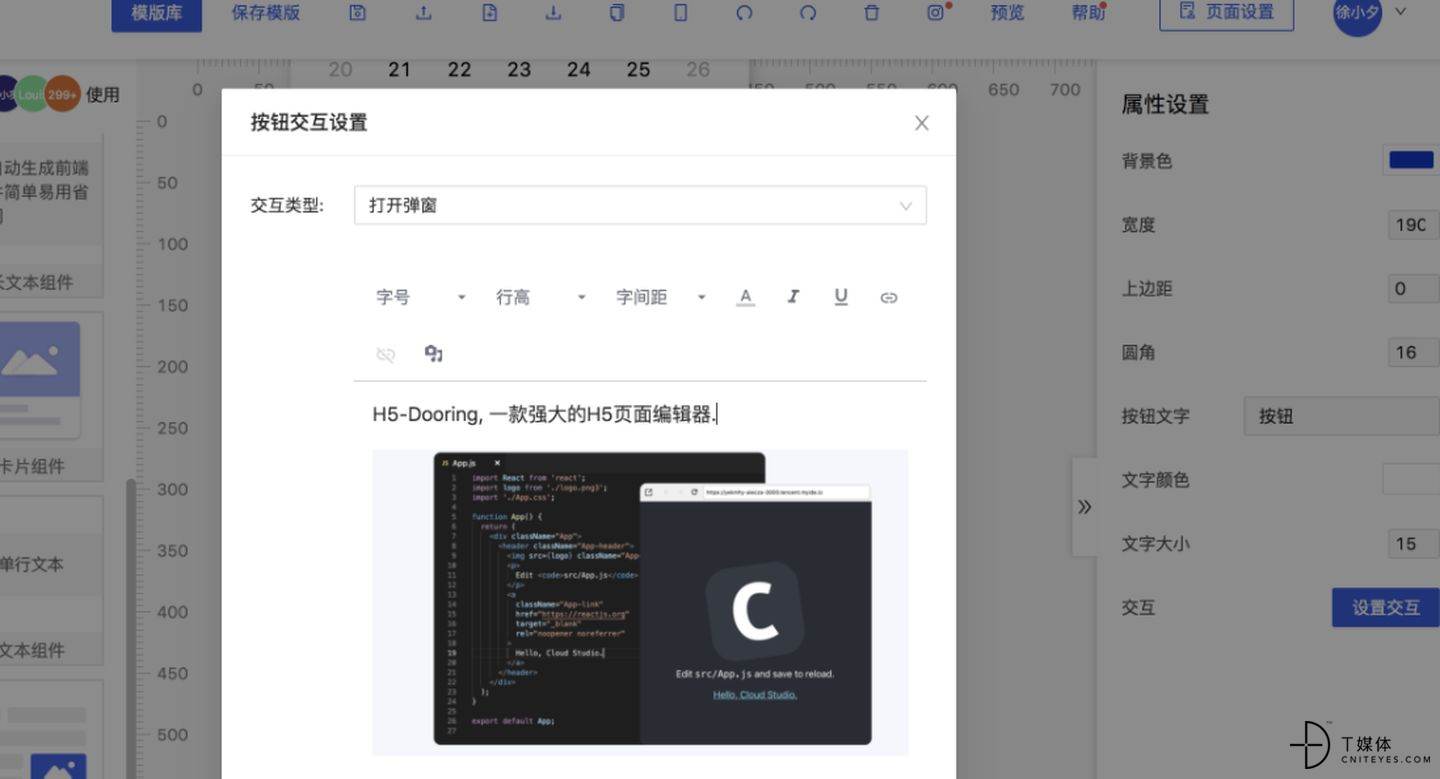This screenshot has height=779, width=1440.
Task: Pick the blue 背景色 color swatch
Action: coord(1411,160)
